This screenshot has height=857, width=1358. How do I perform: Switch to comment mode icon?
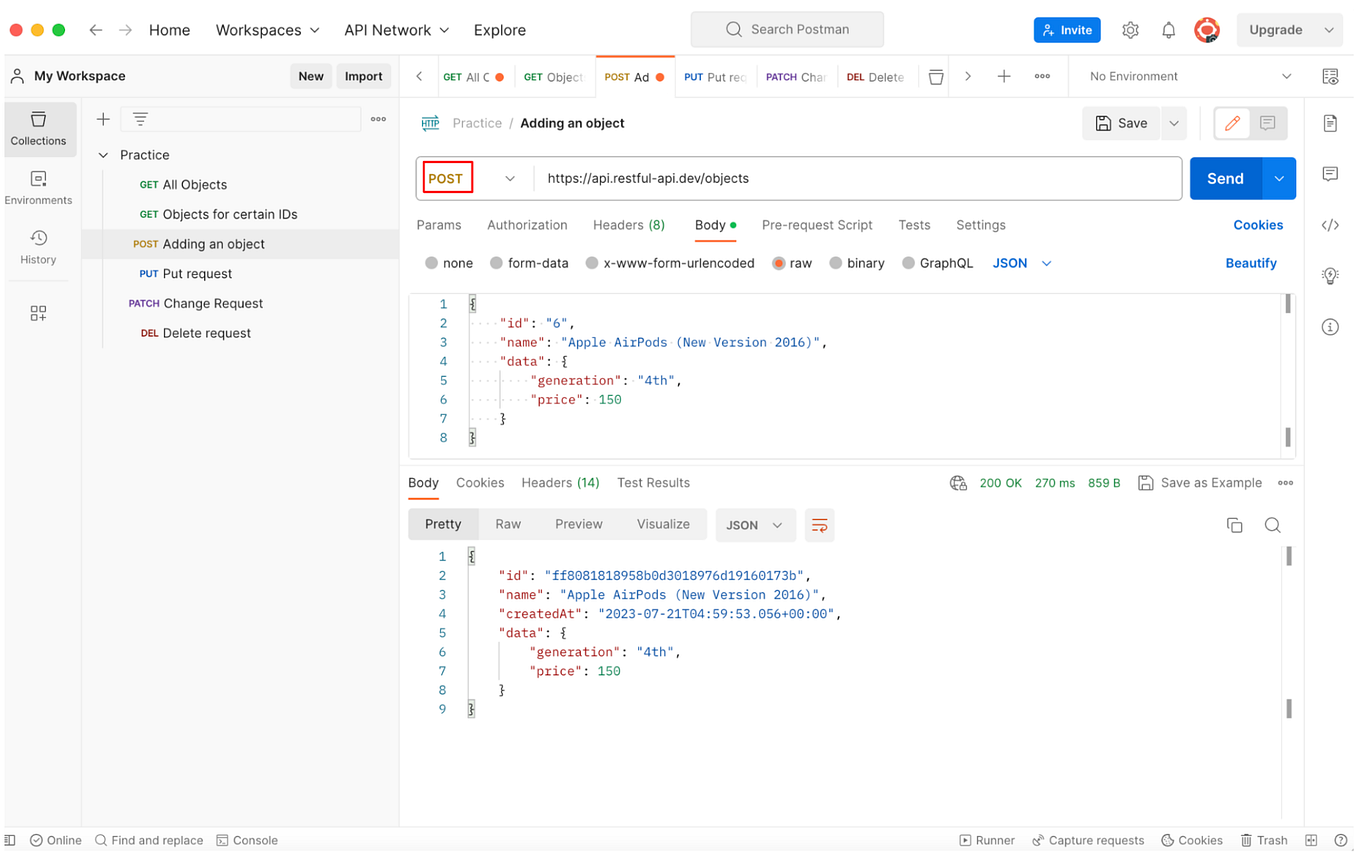pyautogui.click(x=1268, y=123)
